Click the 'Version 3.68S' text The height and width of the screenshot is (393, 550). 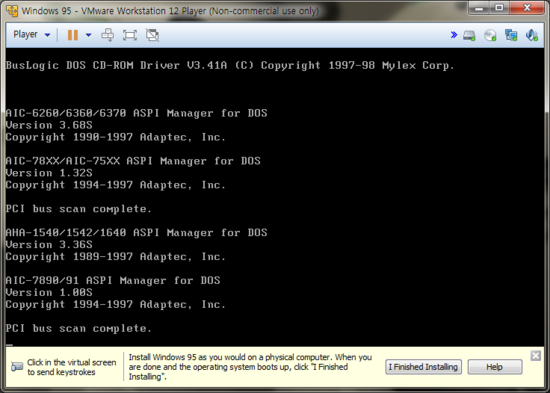click(x=49, y=125)
